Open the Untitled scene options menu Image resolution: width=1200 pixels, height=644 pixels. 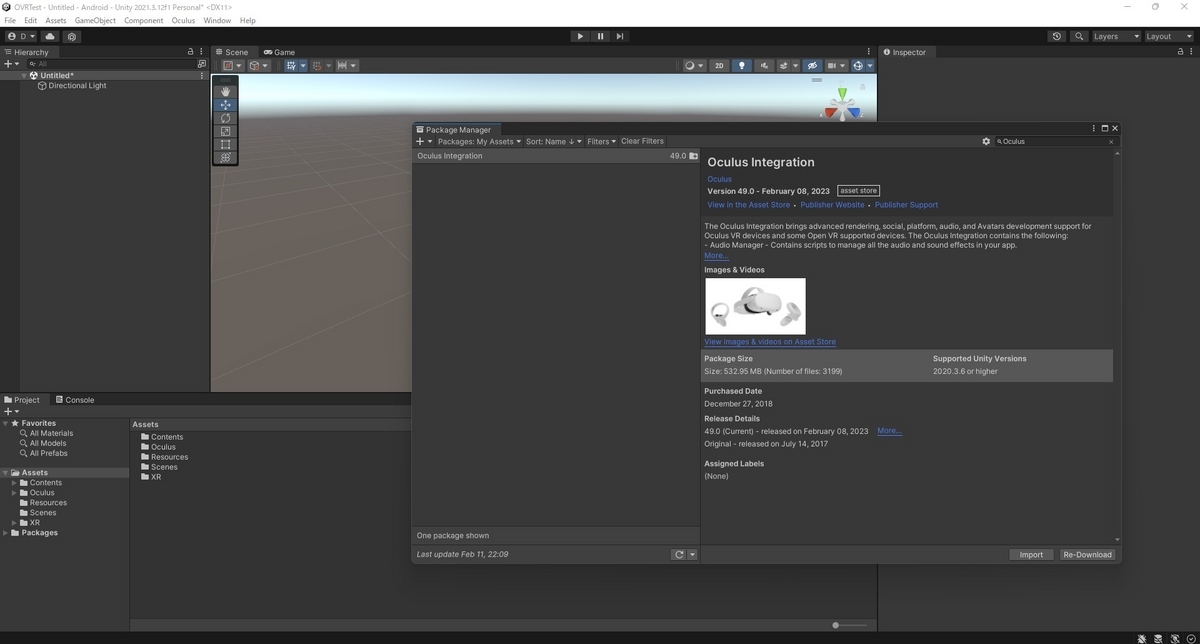click(x=202, y=75)
